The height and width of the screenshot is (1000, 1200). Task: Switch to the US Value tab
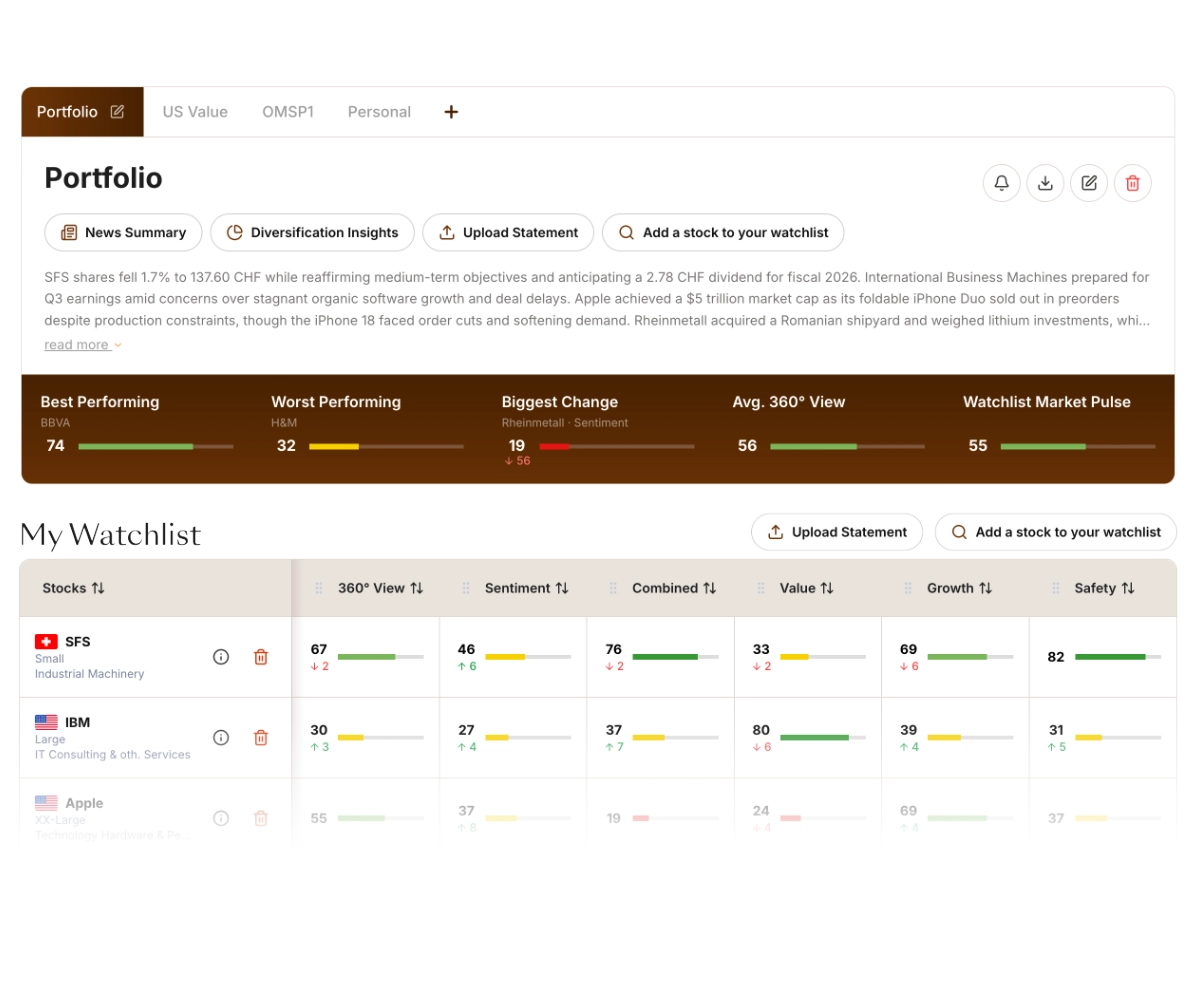pos(195,112)
